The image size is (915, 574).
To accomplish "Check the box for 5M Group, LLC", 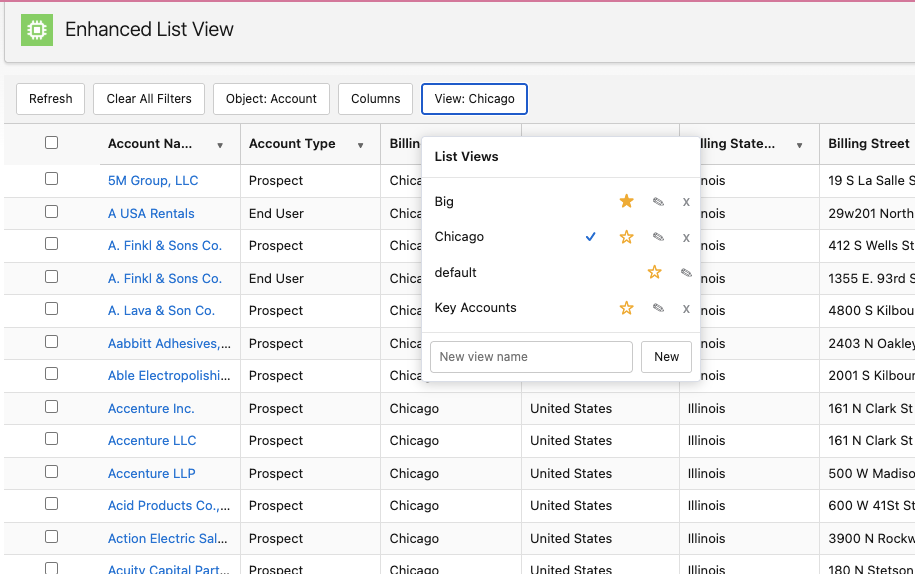I will 51,179.
